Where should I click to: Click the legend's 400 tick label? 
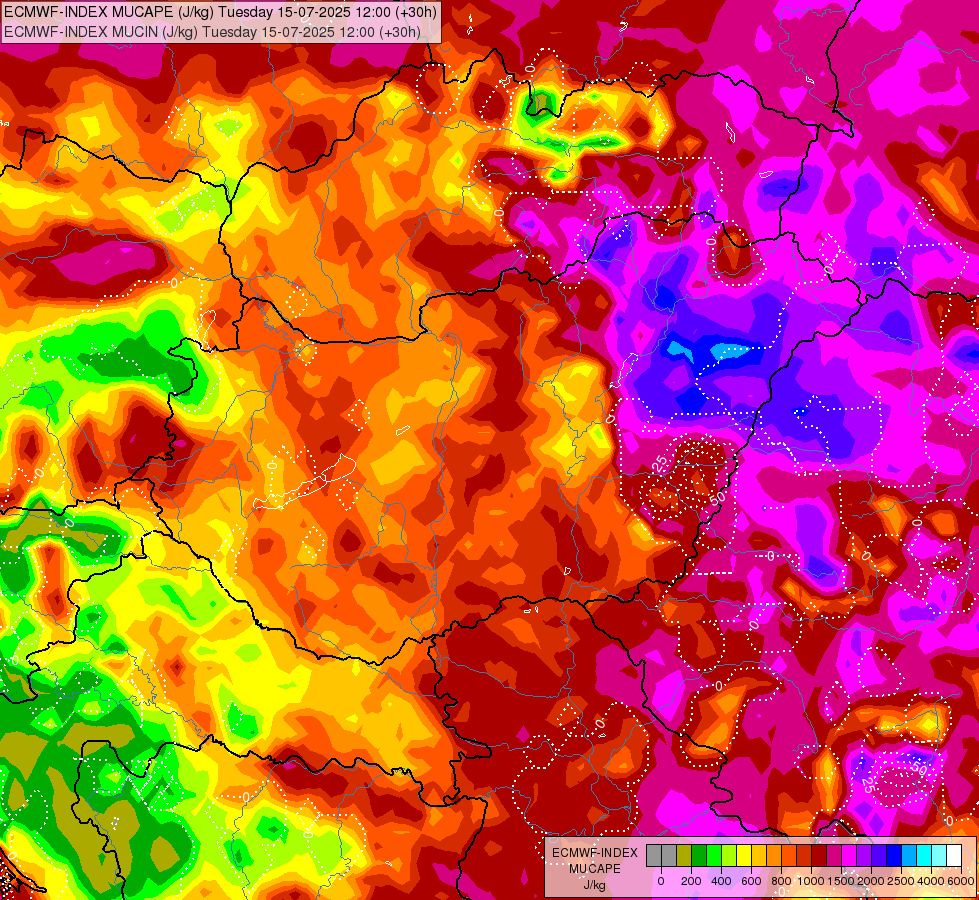[721, 881]
